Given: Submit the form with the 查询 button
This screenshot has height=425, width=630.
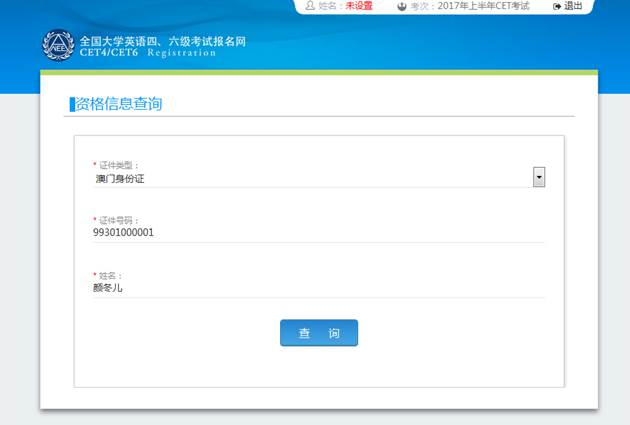Looking at the screenshot, I should (x=319, y=333).
